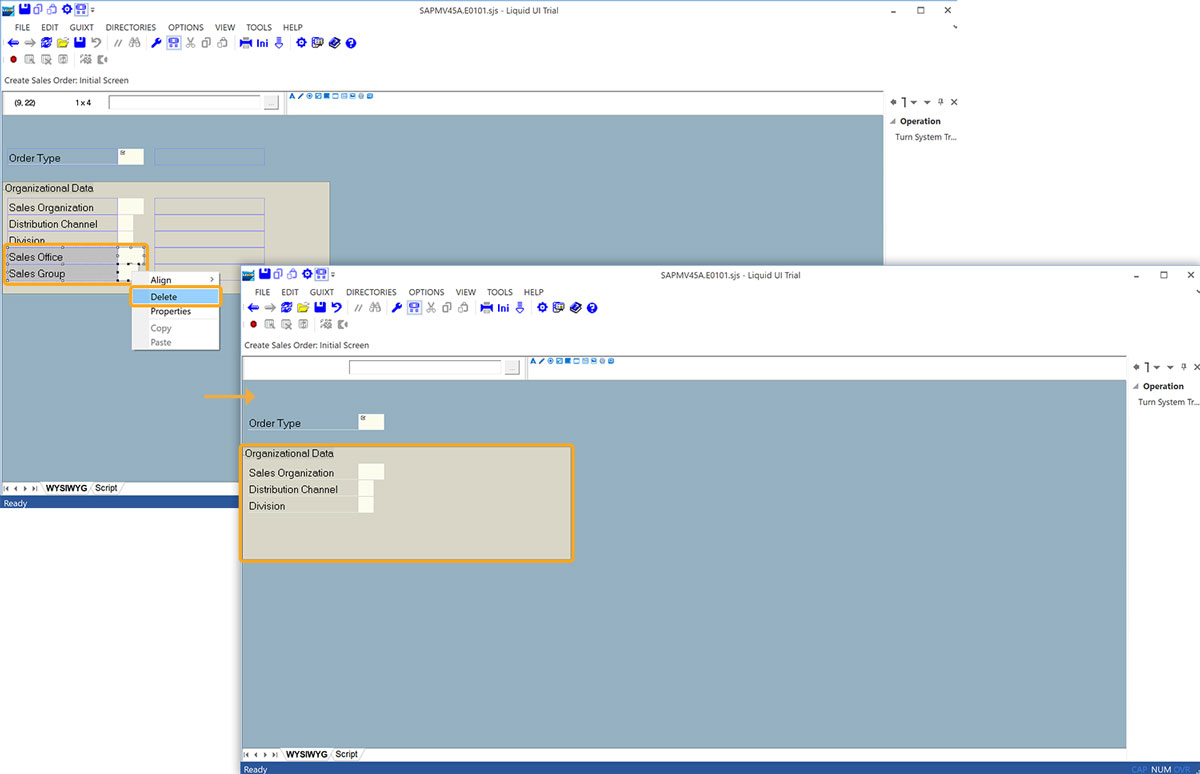Open FILE menu in the back window
The width and height of the screenshot is (1200, 774).
pos(23,27)
